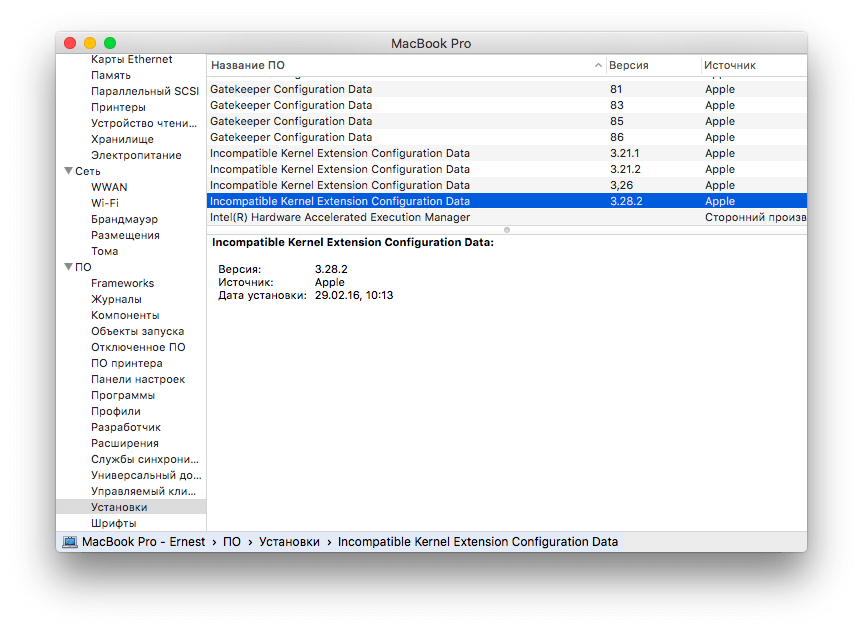Viewport: 863px width, 632px height.
Task: Collapse the Сеть section
Action: (x=68, y=171)
